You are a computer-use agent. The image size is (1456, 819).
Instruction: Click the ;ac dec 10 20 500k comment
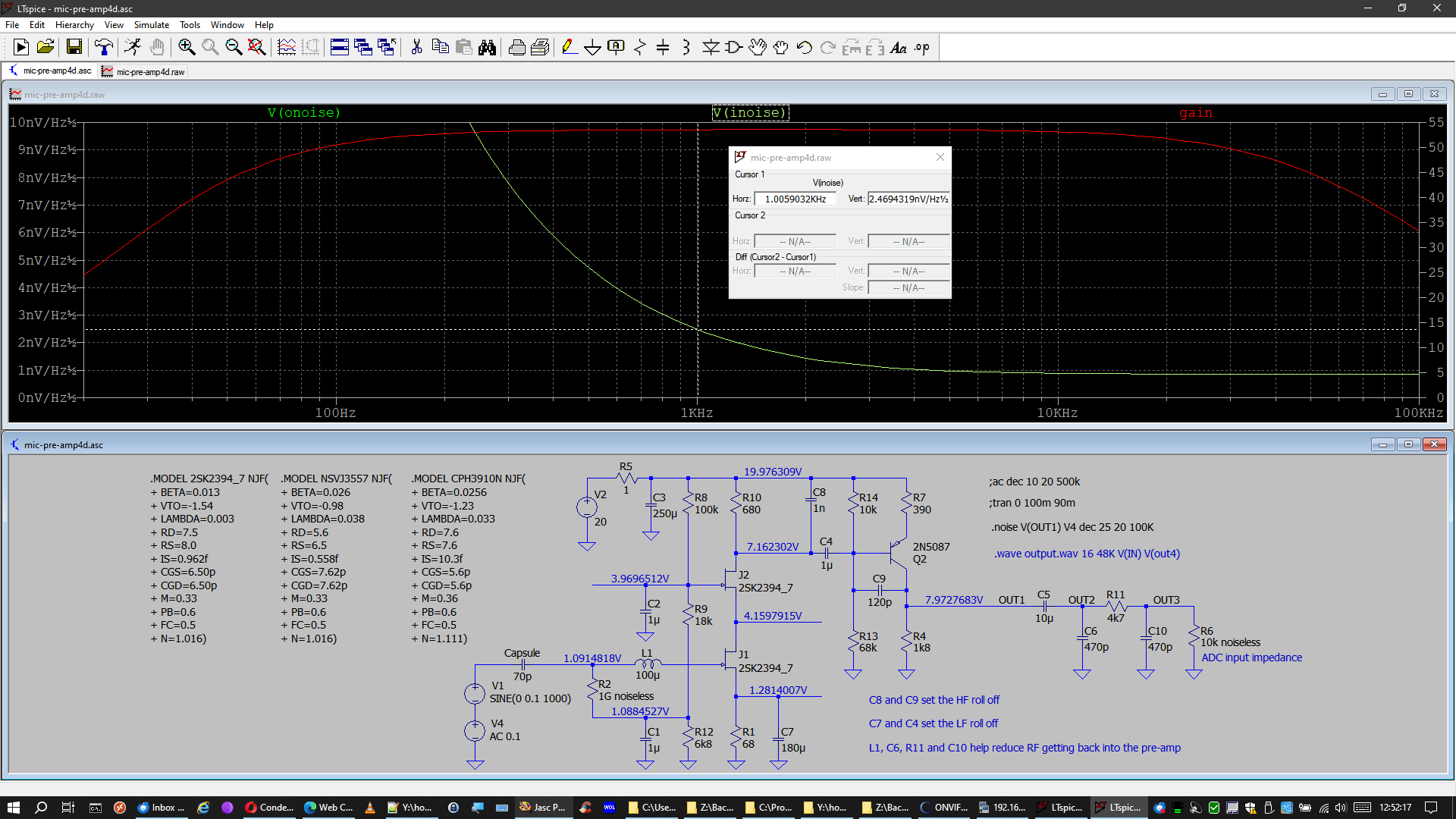click(x=1034, y=482)
